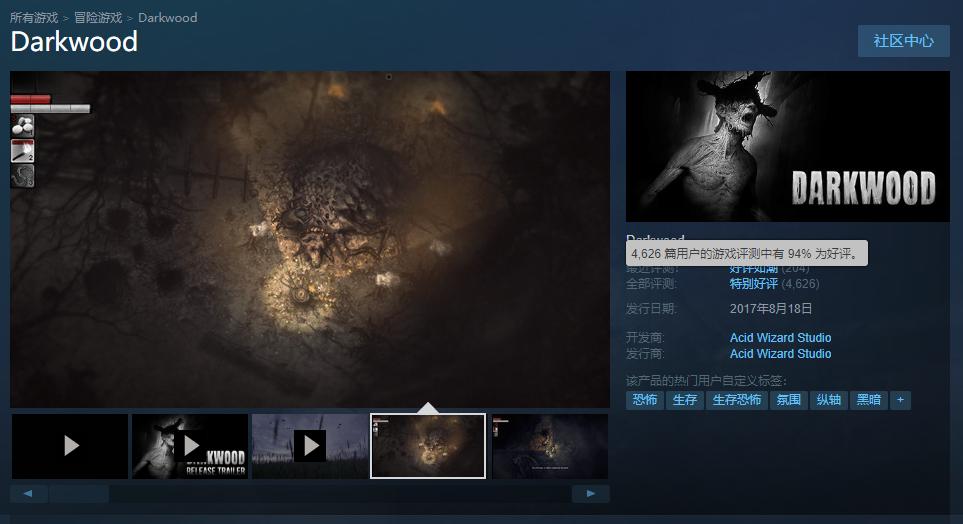The image size is (963, 524).
Task: Click the 2017年8月18日 release date text
Action: [x=771, y=308]
